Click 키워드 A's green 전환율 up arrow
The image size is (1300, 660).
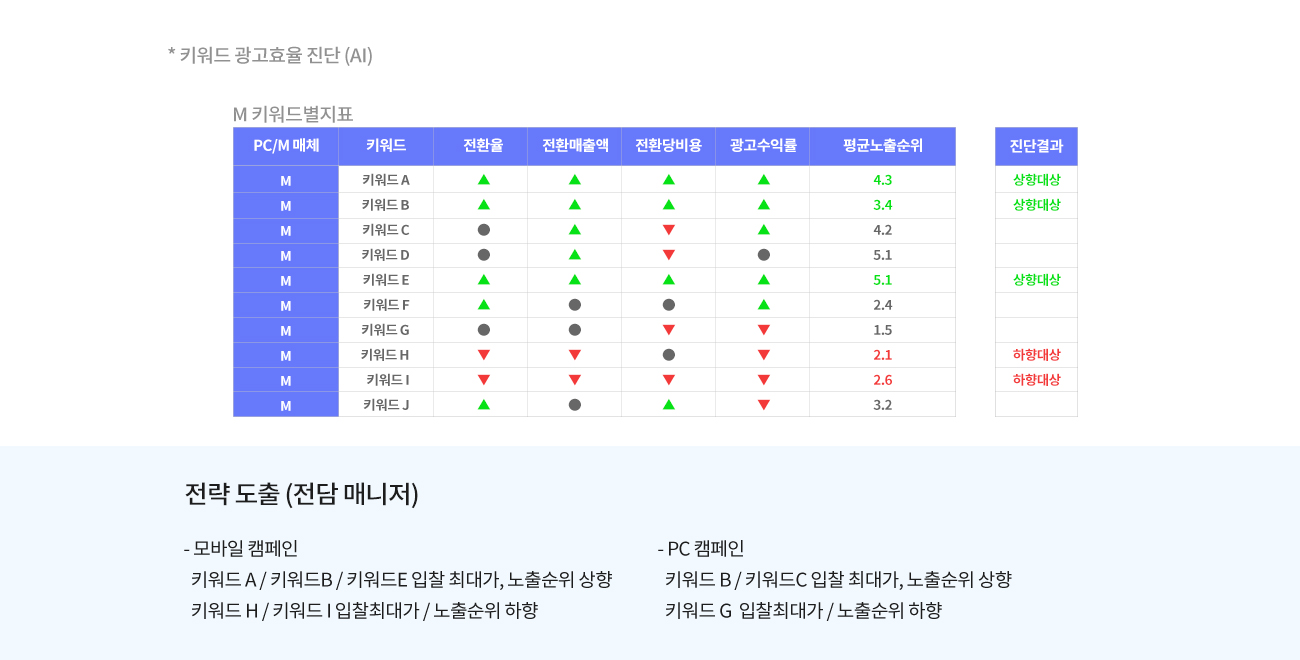coord(484,180)
